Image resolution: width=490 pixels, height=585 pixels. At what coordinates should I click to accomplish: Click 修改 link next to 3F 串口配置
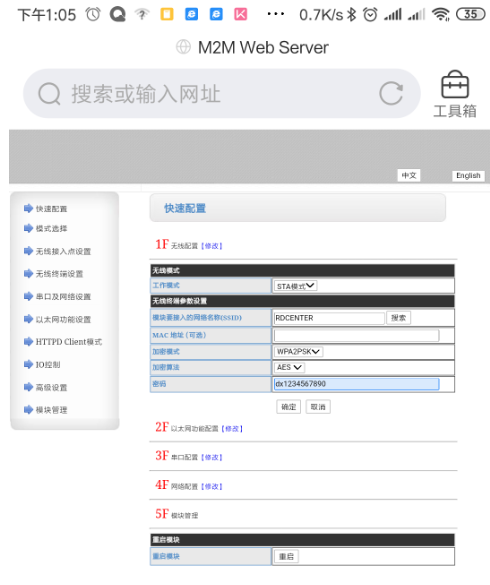click(212, 457)
